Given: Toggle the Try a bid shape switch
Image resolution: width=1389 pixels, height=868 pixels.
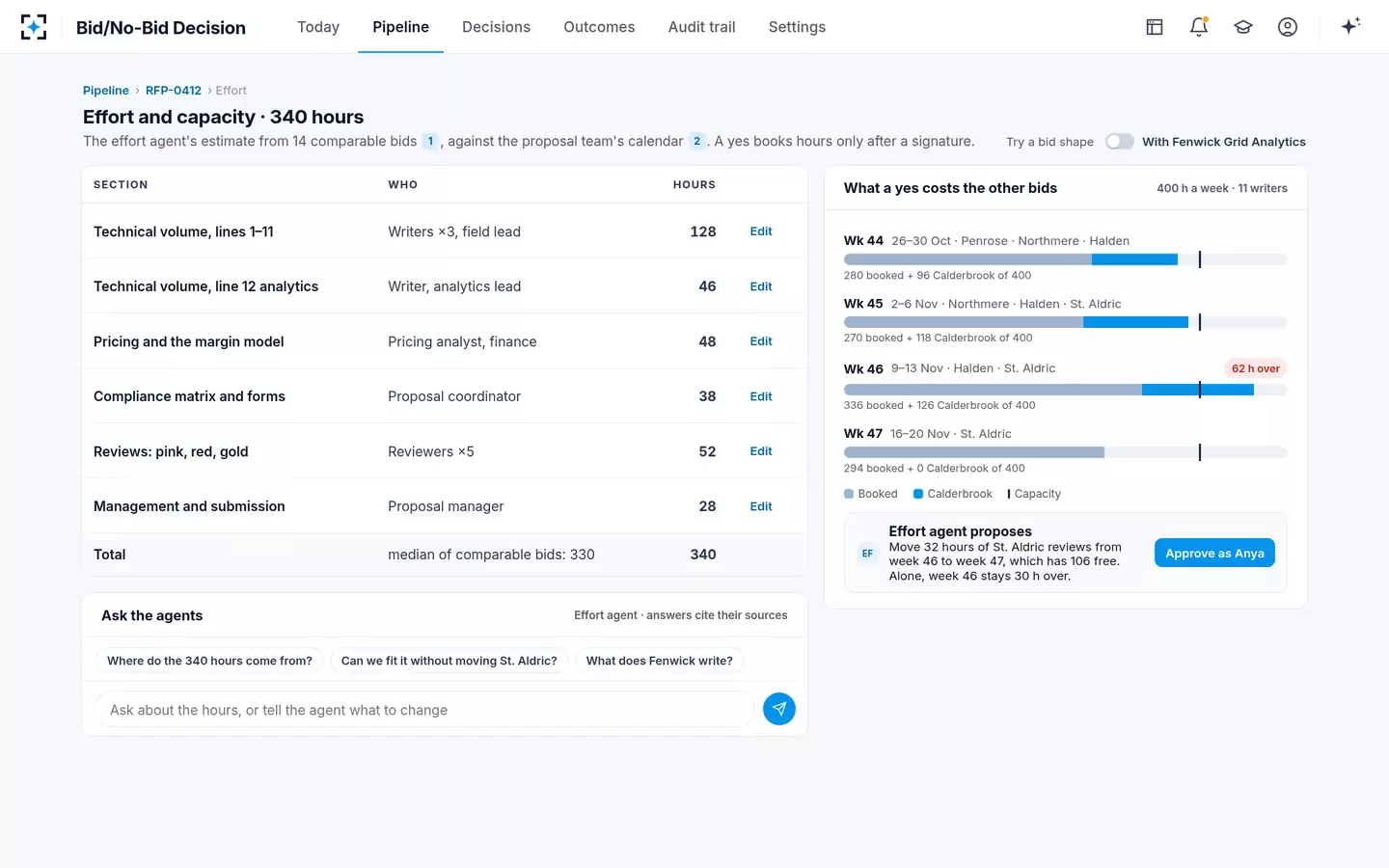Looking at the screenshot, I should pos(1119,142).
